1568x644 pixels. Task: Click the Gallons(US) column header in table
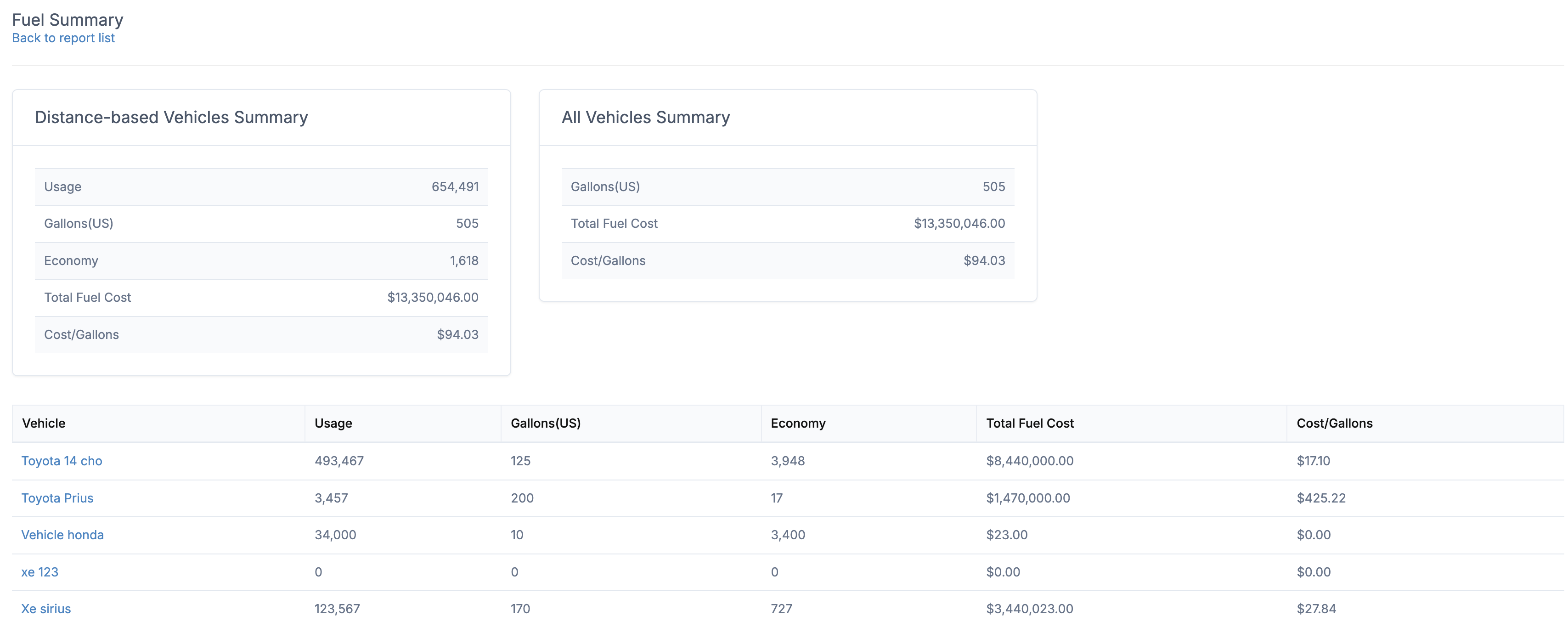pyautogui.click(x=545, y=423)
